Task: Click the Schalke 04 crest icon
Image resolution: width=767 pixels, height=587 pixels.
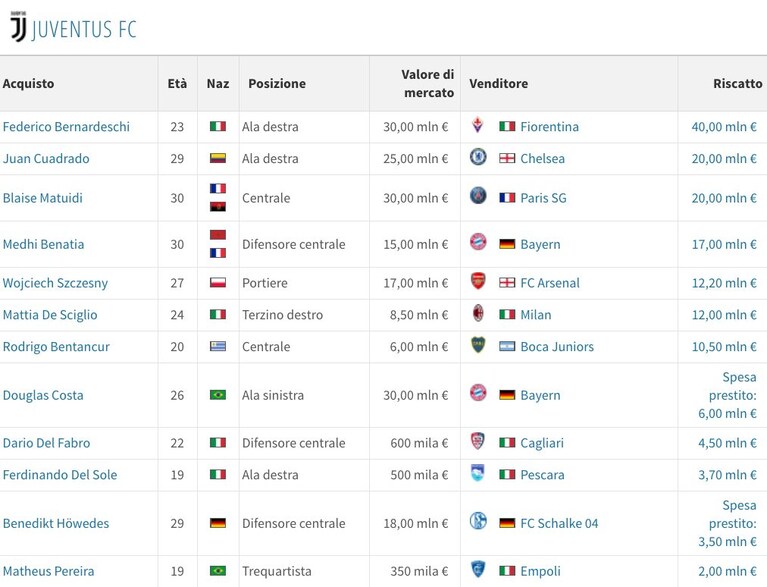Action: [478, 521]
